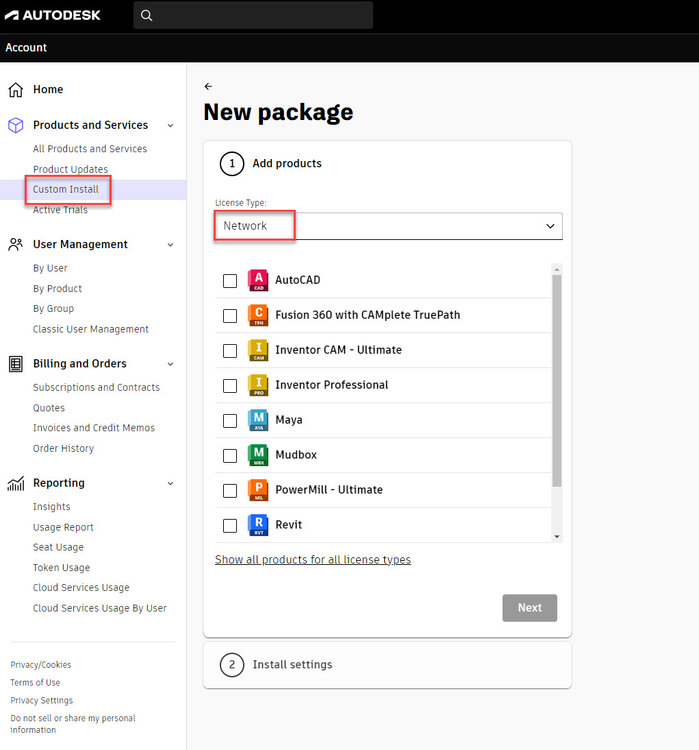Collapse the Reporting section

pyautogui.click(x=170, y=484)
